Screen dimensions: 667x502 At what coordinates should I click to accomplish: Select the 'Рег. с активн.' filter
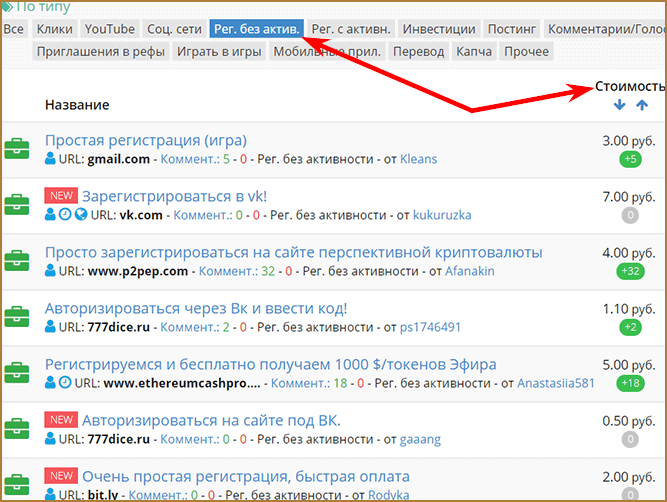351,29
